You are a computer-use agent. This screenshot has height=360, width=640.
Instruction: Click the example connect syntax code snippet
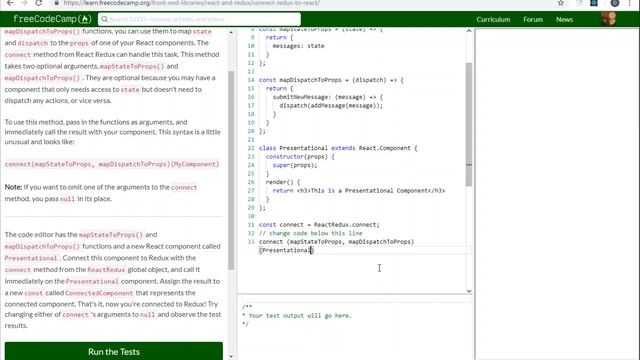pyautogui.click(x=112, y=164)
